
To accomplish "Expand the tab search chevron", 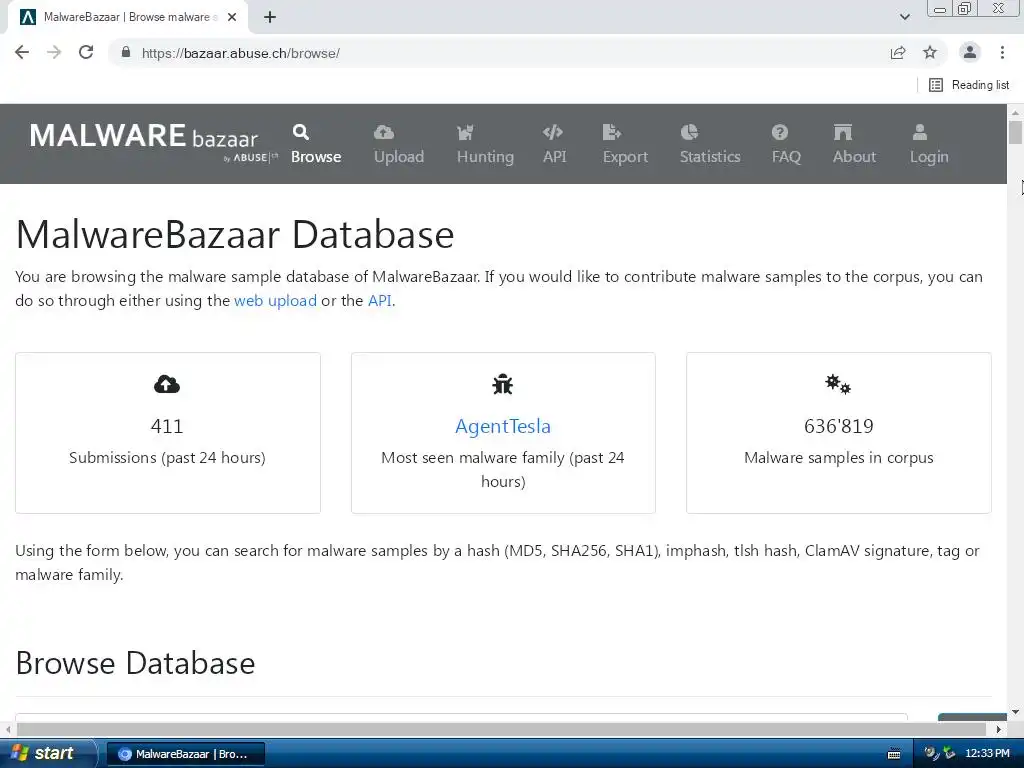I will [x=904, y=17].
